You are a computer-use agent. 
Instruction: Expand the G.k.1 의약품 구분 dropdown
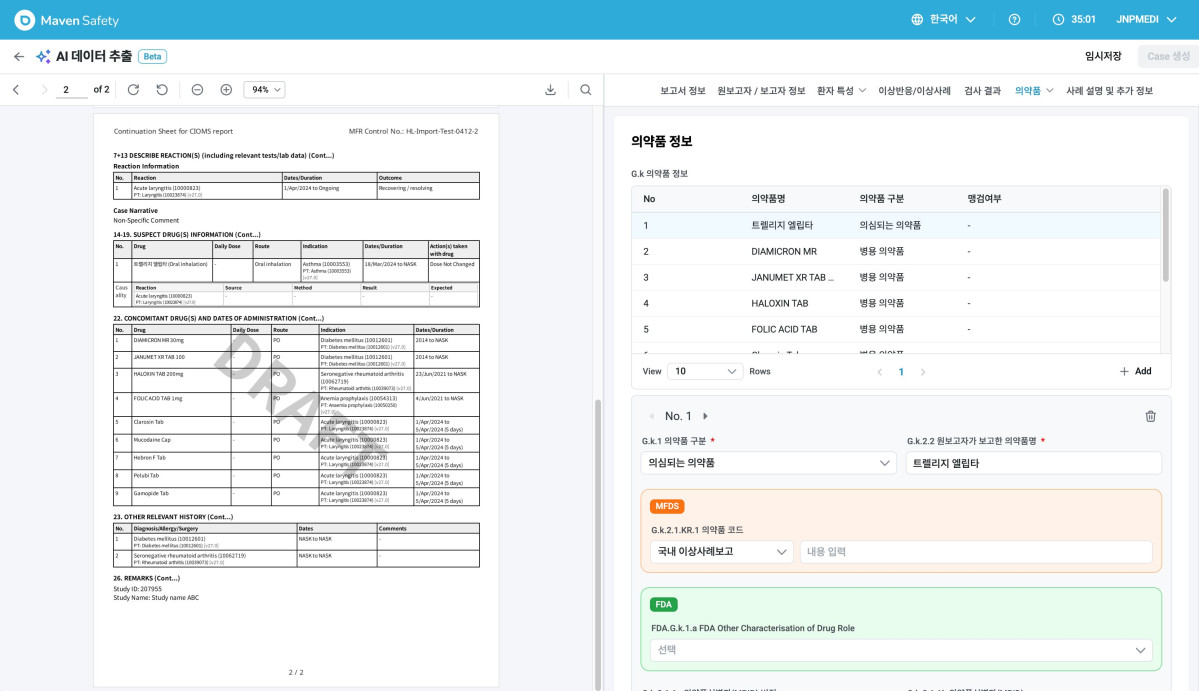pyautogui.click(x=768, y=462)
